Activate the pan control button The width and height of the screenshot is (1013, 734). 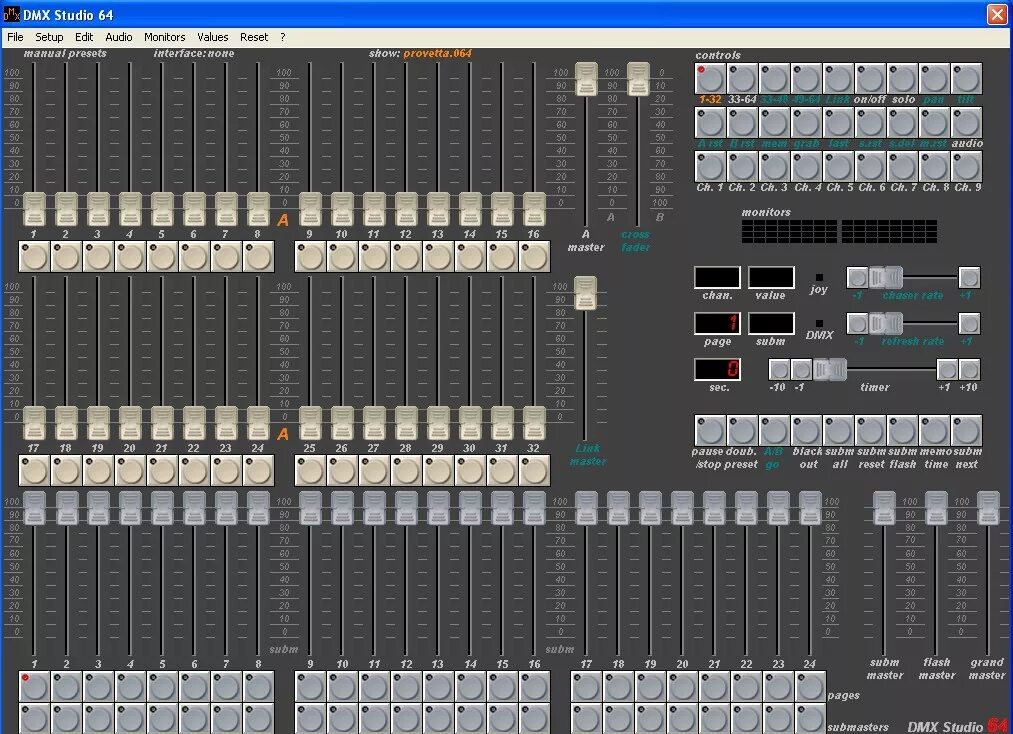coord(934,79)
